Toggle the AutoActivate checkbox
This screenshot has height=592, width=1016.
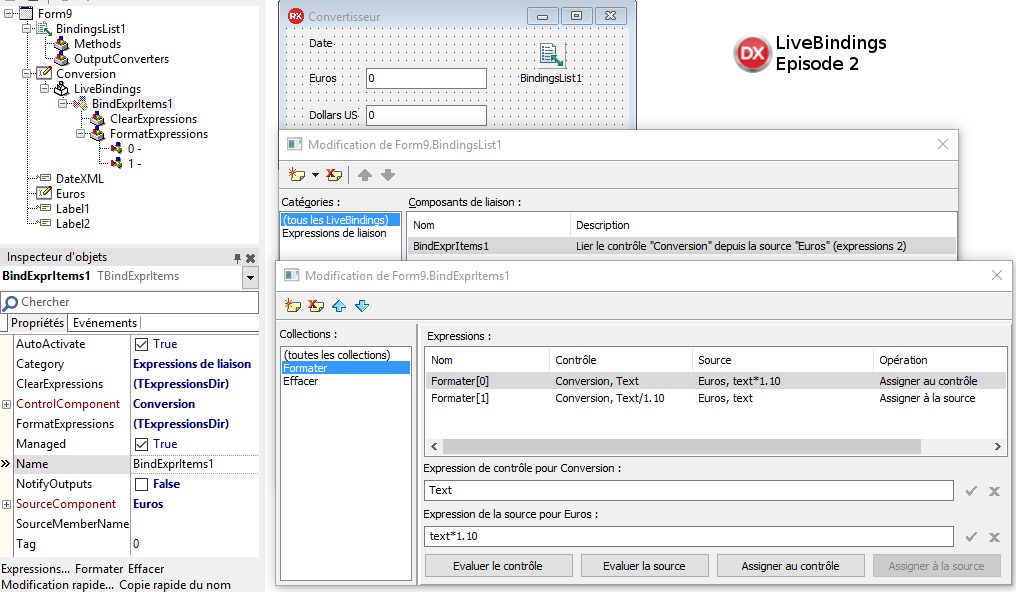141,344
